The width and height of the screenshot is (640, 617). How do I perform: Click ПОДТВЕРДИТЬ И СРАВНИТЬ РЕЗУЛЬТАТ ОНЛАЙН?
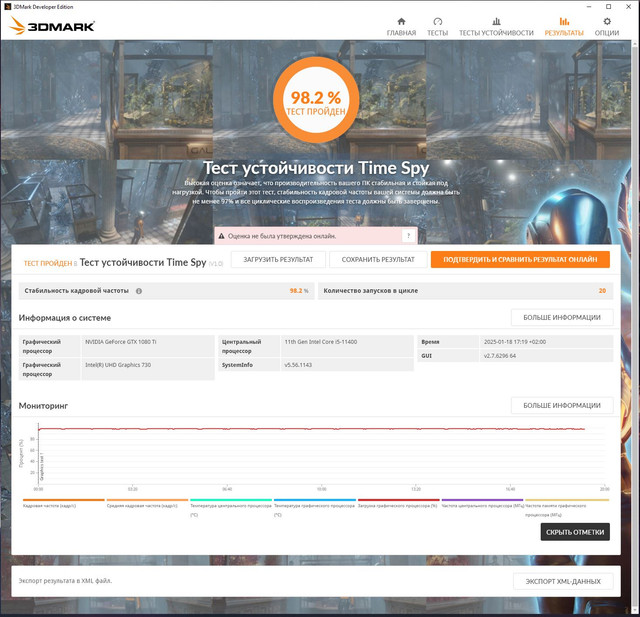(520, 260)
